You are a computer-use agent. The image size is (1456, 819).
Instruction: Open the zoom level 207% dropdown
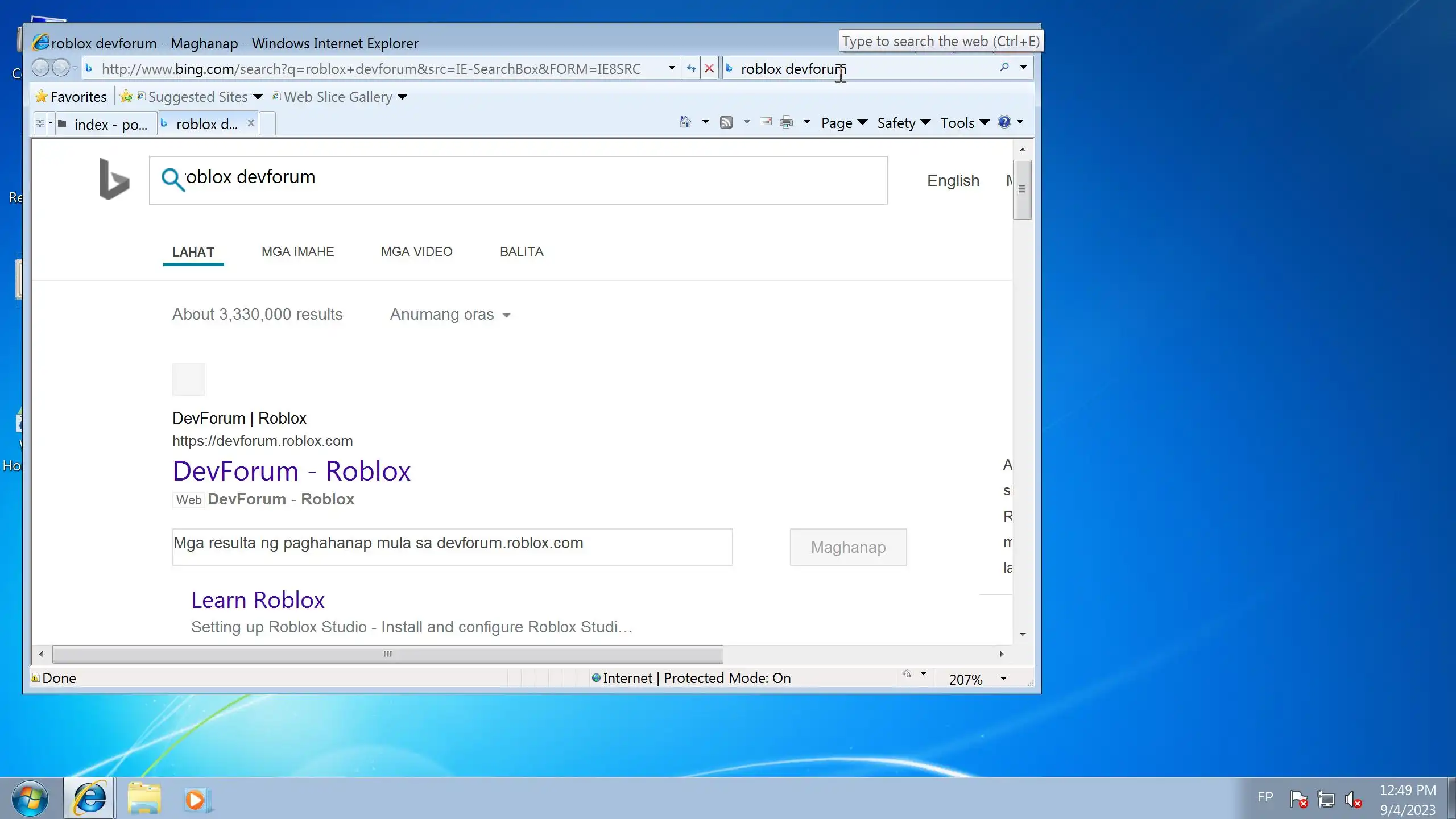click(1003, 679)
